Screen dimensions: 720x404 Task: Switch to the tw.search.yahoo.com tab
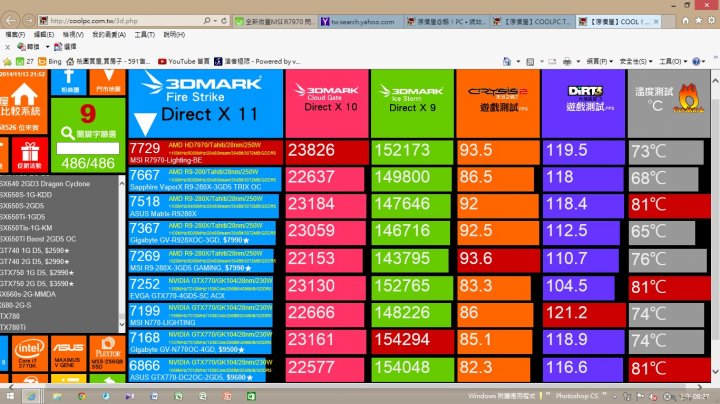click(360, 21)
